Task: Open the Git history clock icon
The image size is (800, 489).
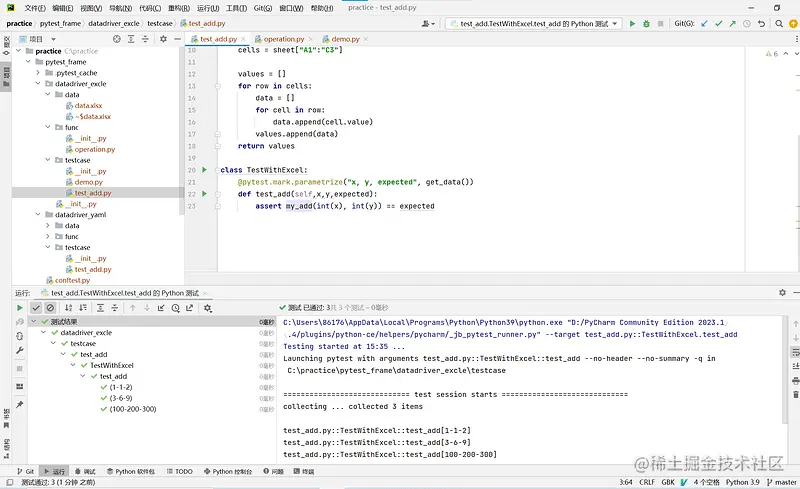Action: 747,23
